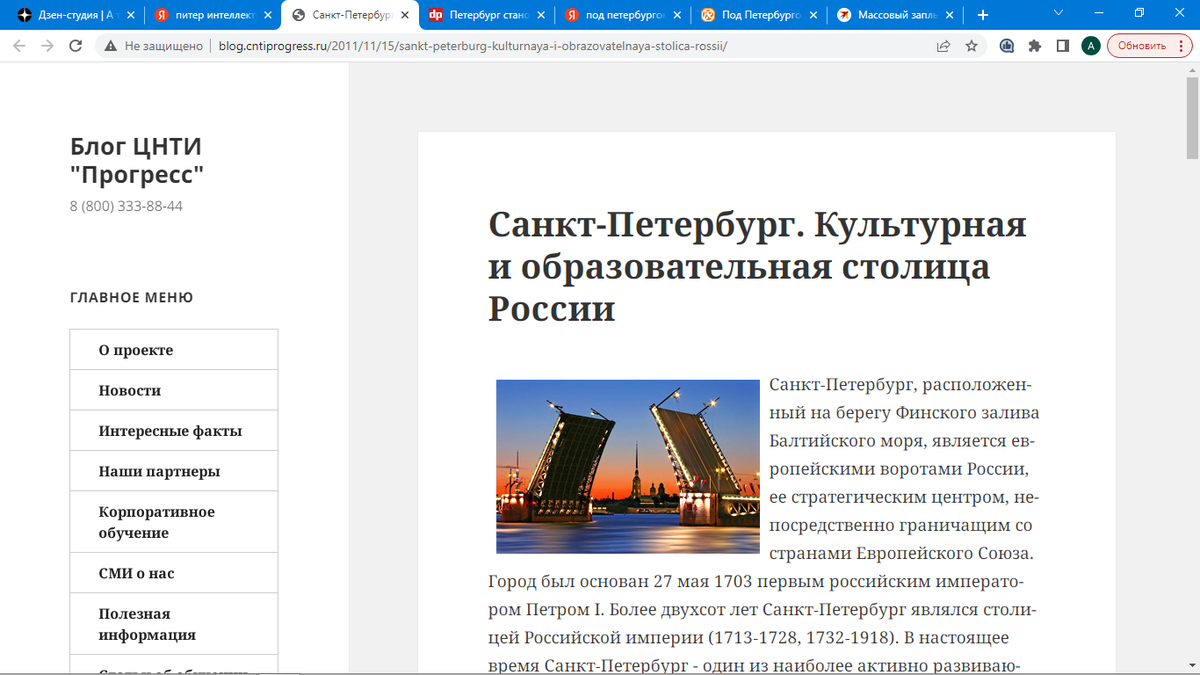Open the profile avatar 'A'
1200x675 pixels.
(x=1091, y=46)
